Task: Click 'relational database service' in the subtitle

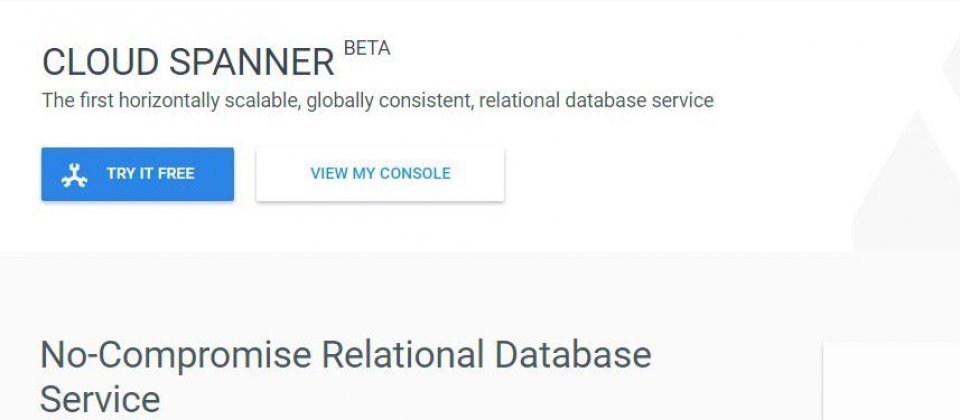Action: tap(596, 101)
